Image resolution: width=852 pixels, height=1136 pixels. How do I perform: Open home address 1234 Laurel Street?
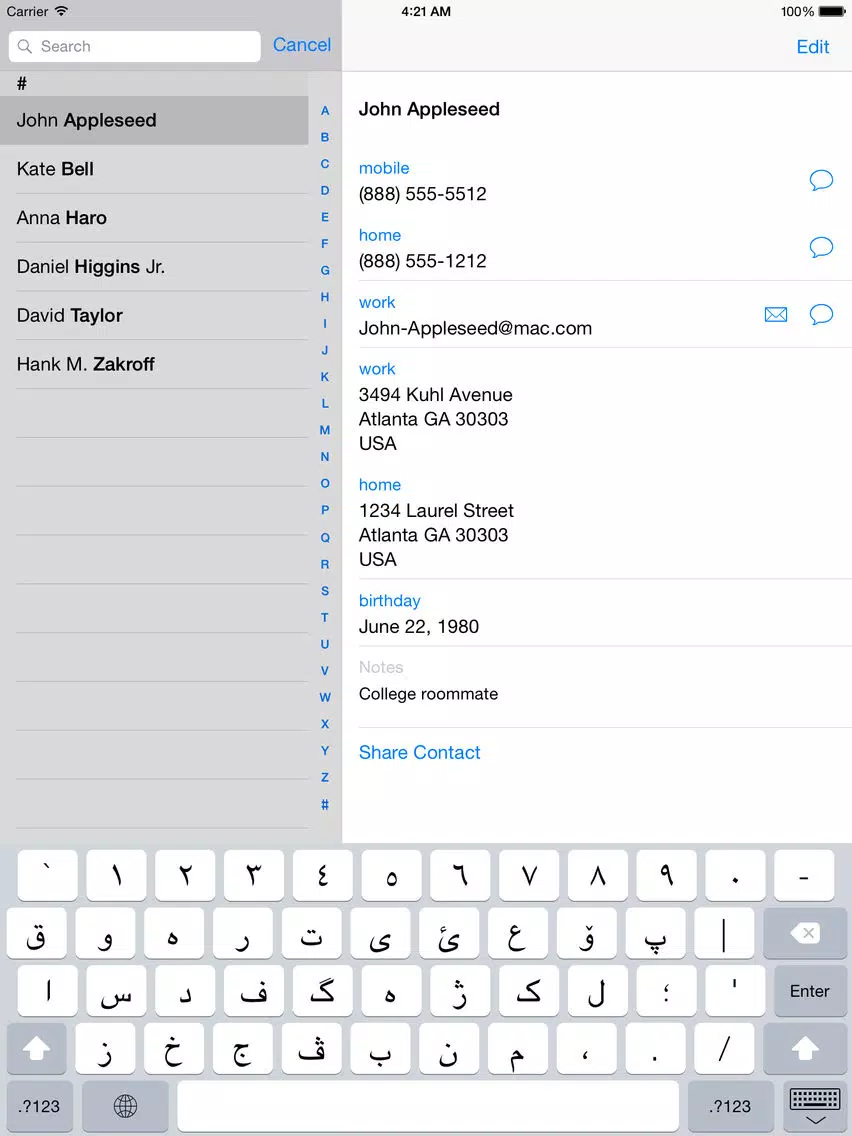point(436,535)
